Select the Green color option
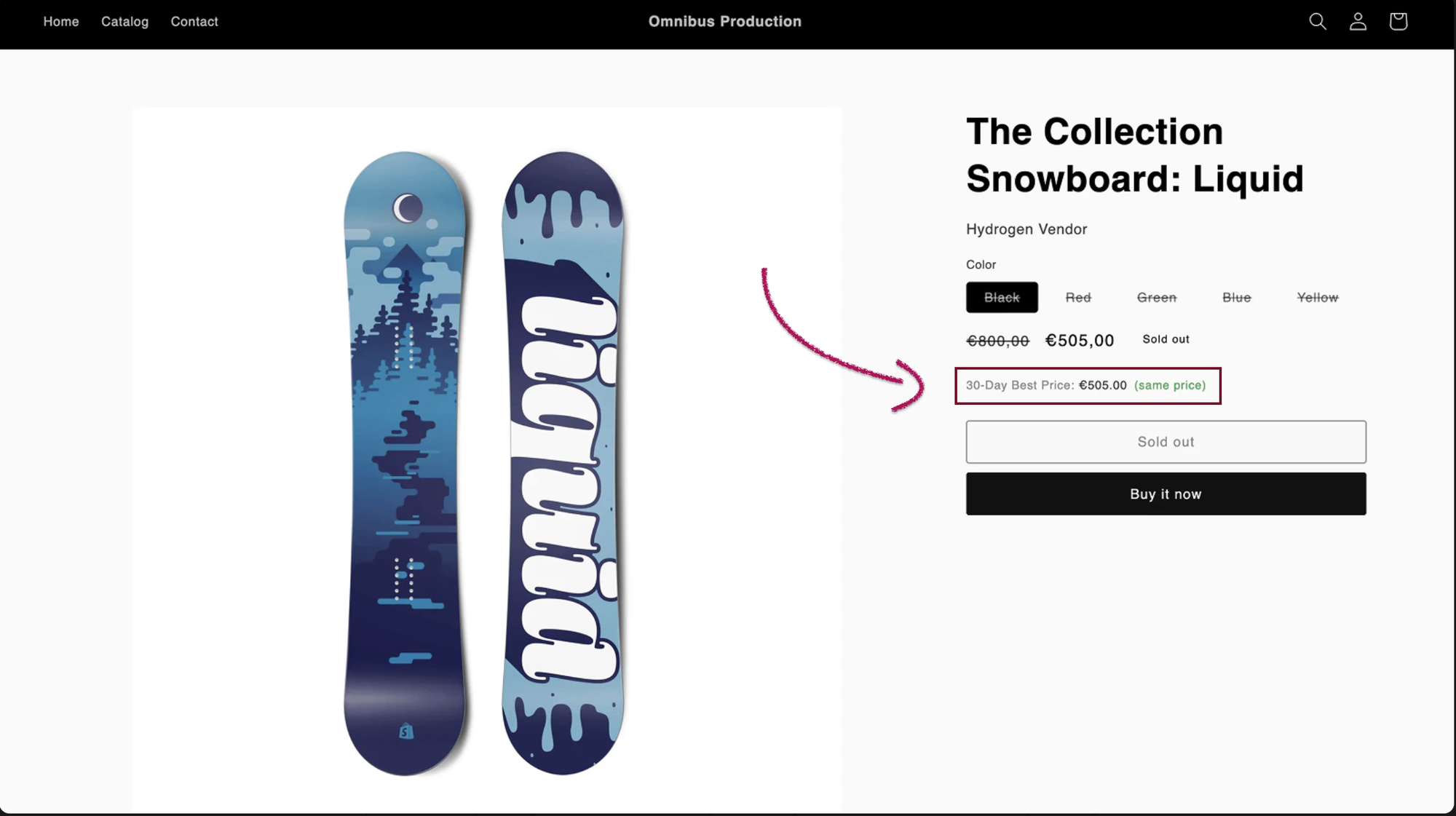 [x=1157, y=298]
